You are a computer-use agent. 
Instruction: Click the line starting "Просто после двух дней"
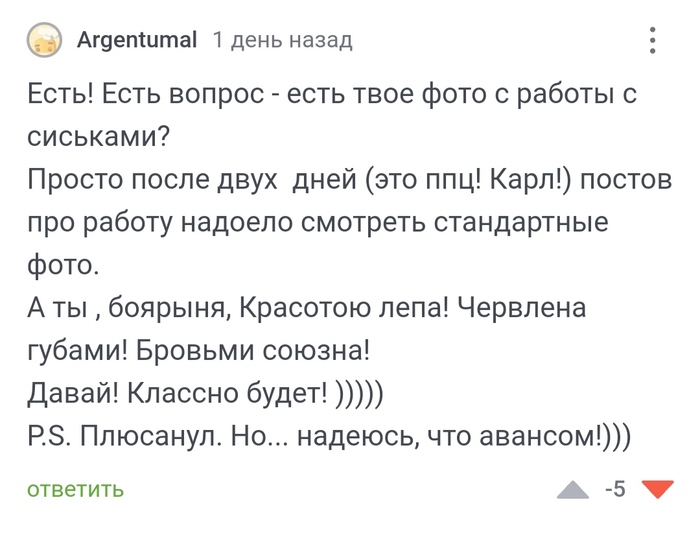click(341, 181)
